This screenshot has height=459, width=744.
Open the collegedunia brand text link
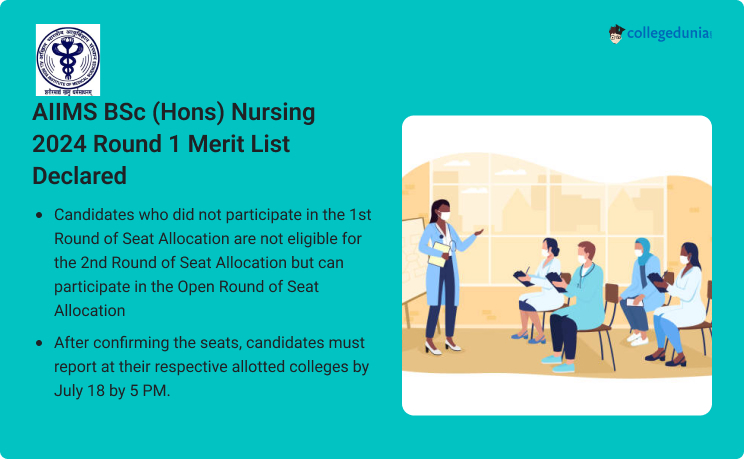pos(669,34)
